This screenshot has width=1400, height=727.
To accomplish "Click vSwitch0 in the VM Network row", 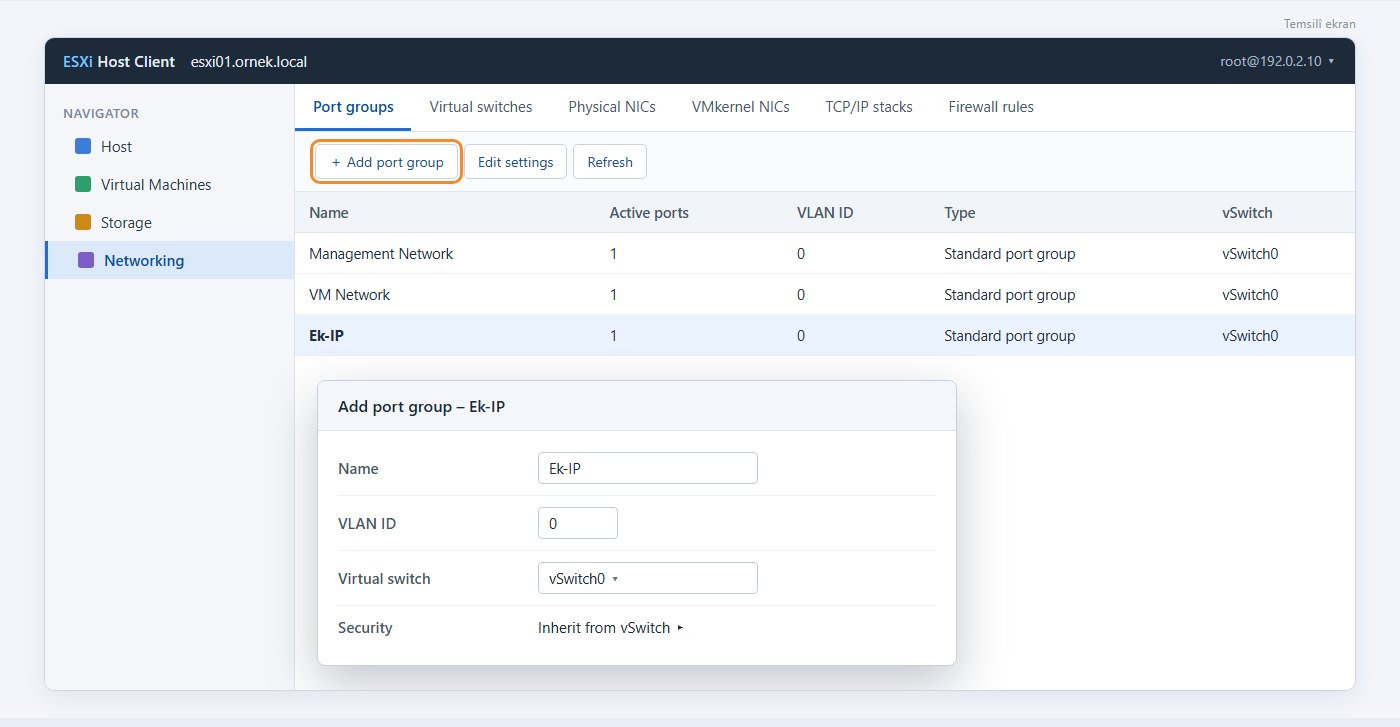I will click(1250, 295).
